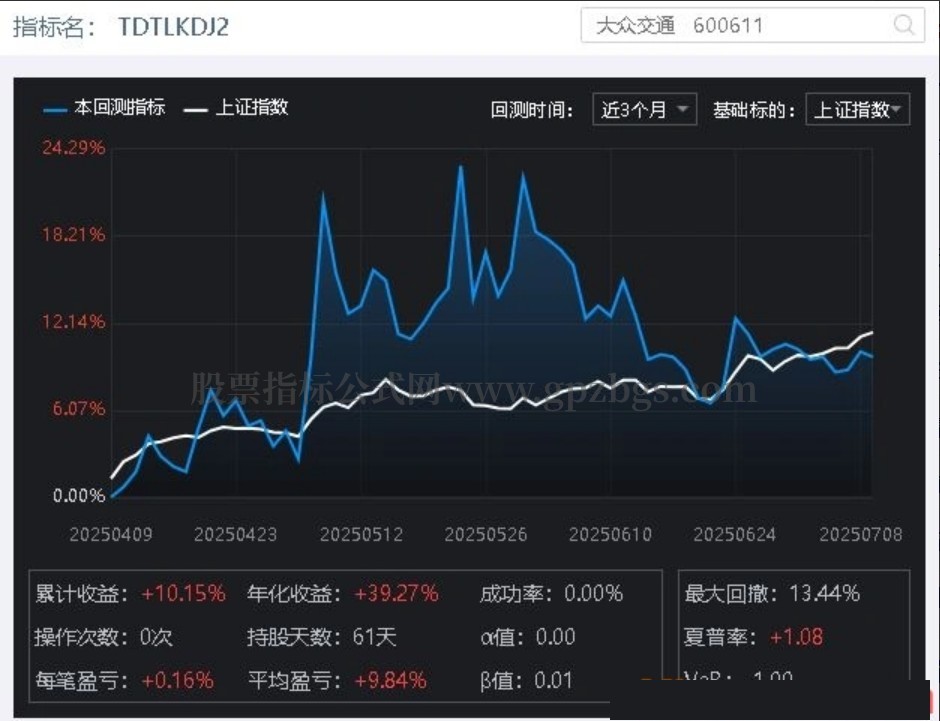Click the 24.29% top y-axis label
Viewport: 940px width, 721px height.
coord(73,148)
